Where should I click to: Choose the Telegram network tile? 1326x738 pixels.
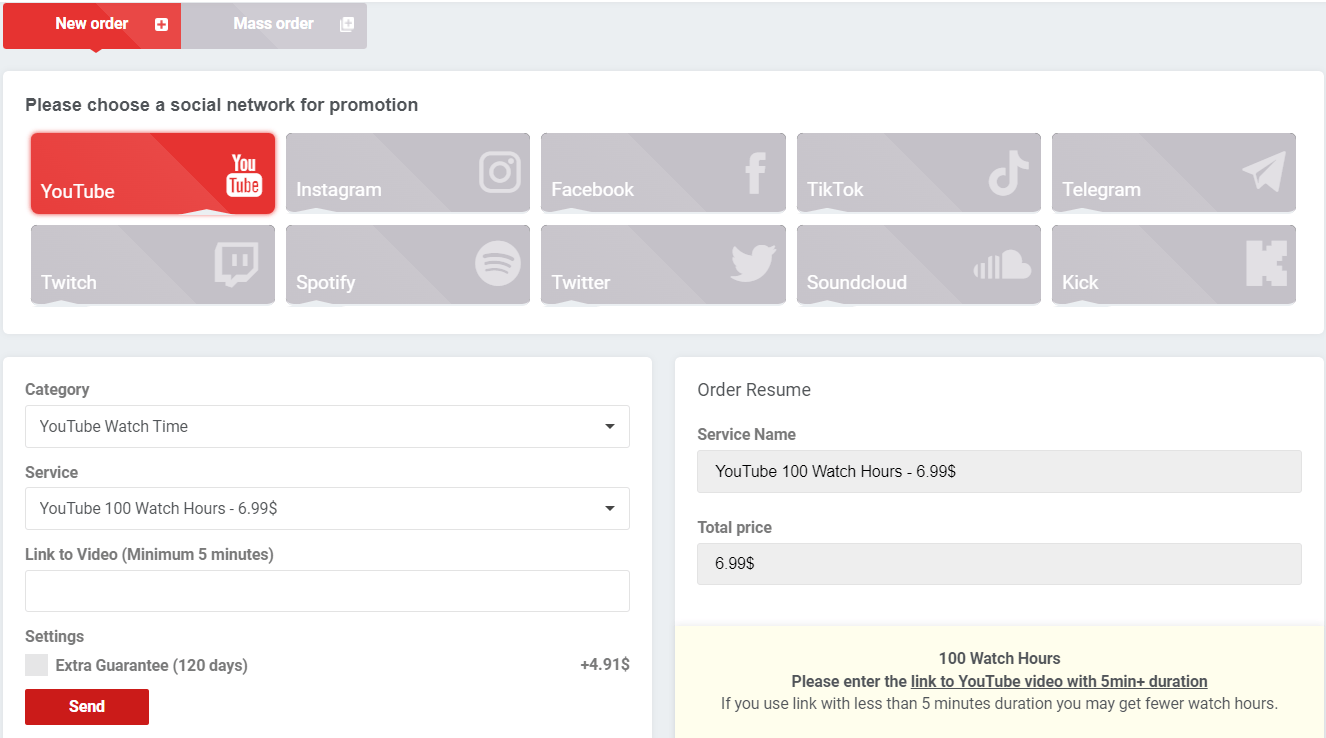tap(1173, 173)
